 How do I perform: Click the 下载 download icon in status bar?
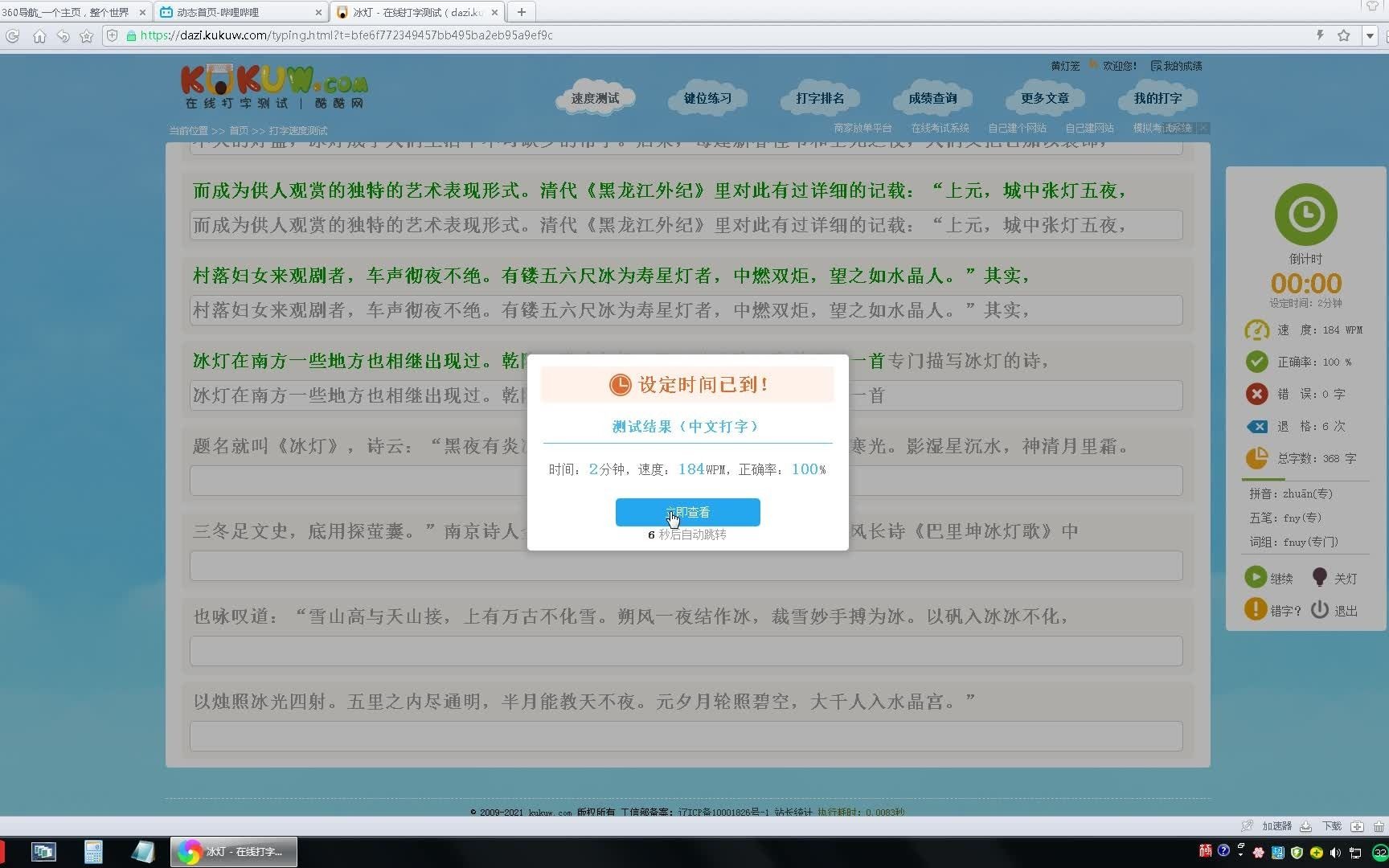point(1306,826)
